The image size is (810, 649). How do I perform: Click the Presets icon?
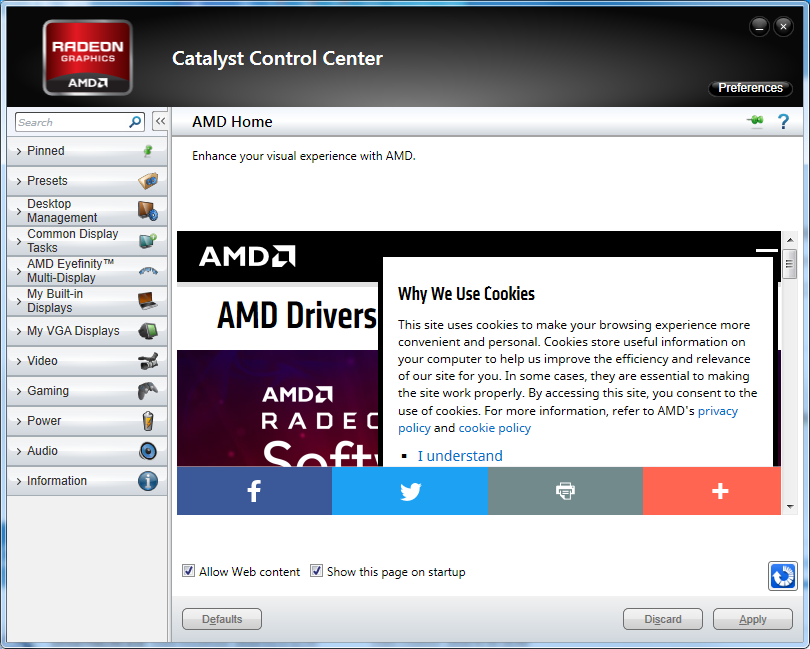[x=148, y=181]
